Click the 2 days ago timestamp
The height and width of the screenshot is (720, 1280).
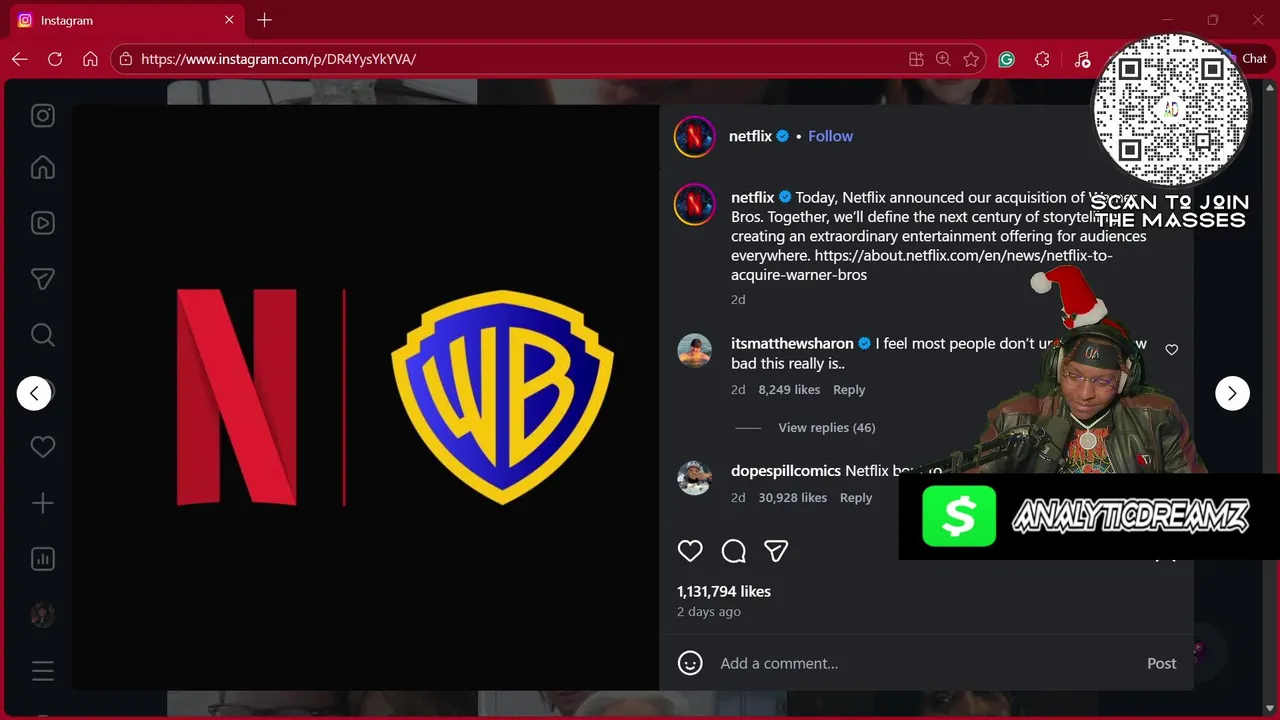[709, 612]
